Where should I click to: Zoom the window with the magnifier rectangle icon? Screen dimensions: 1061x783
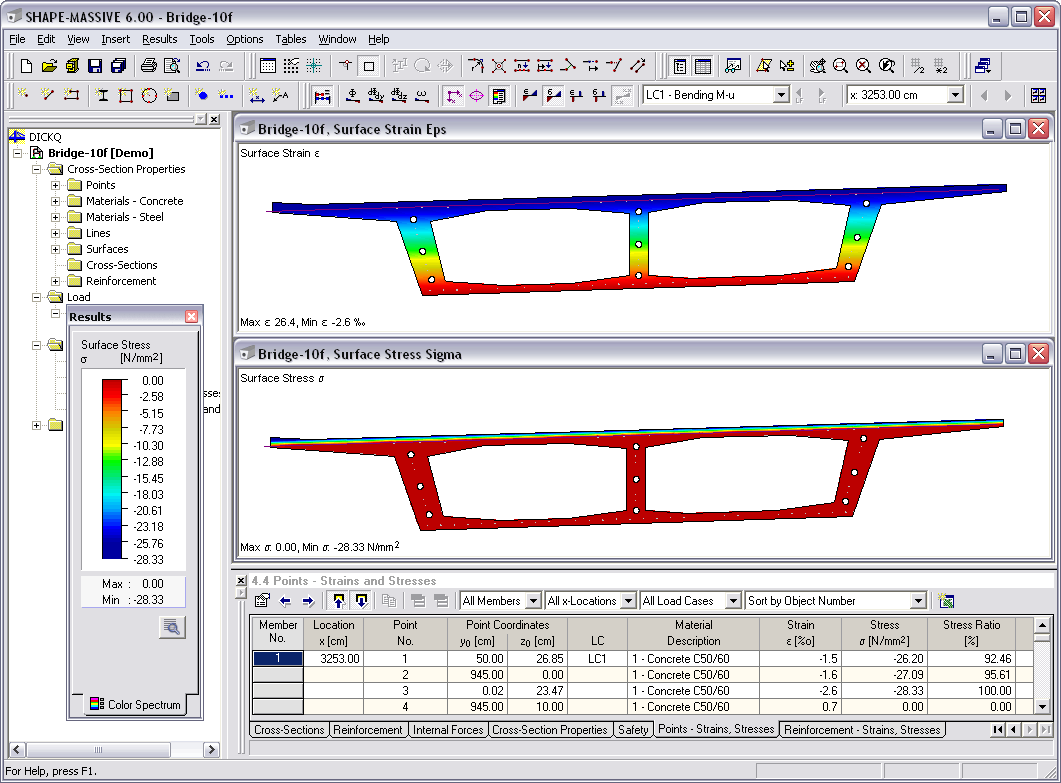[x=840, y=66]
